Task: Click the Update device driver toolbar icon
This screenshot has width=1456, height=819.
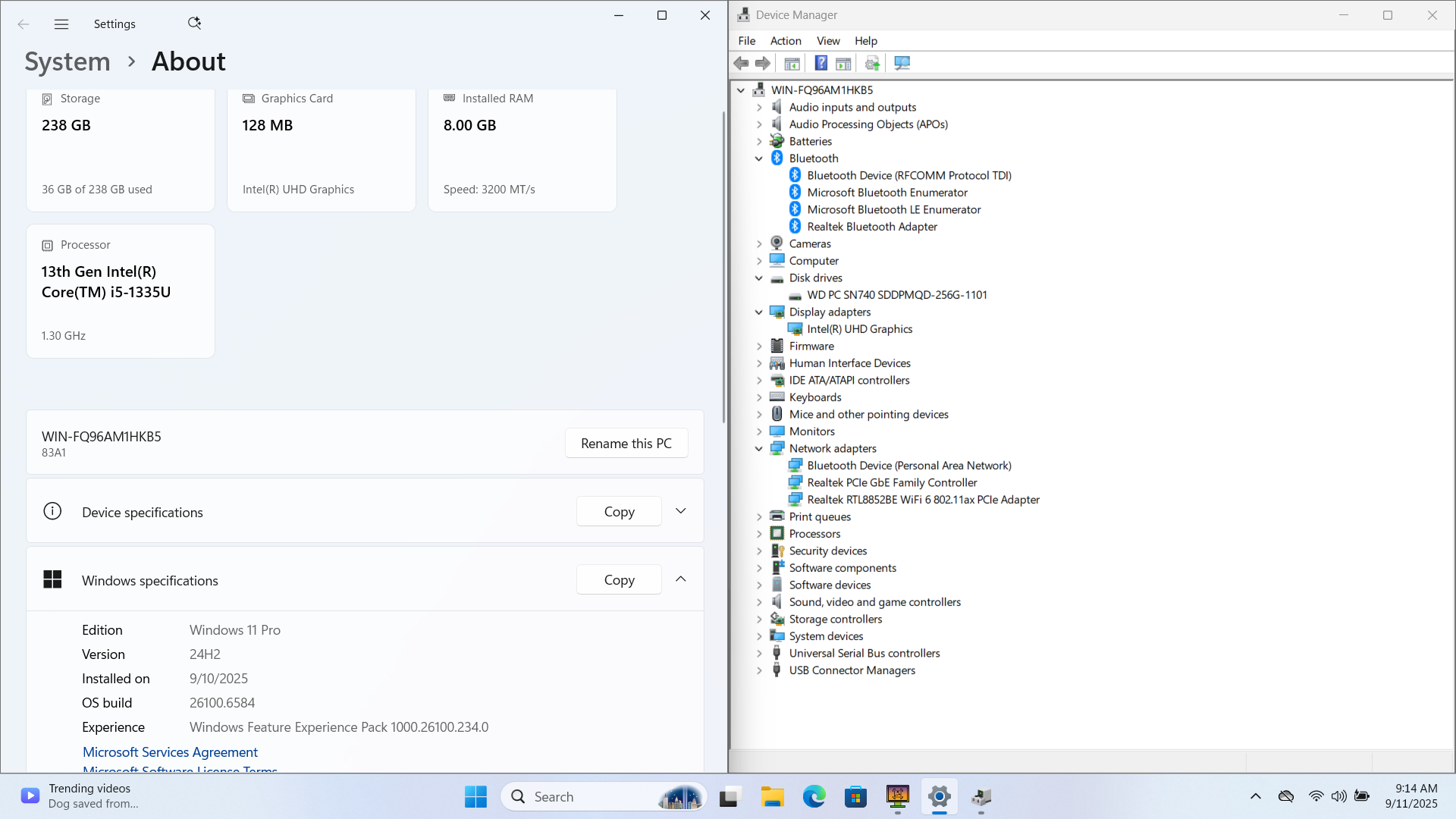Action: coord(872,64)
